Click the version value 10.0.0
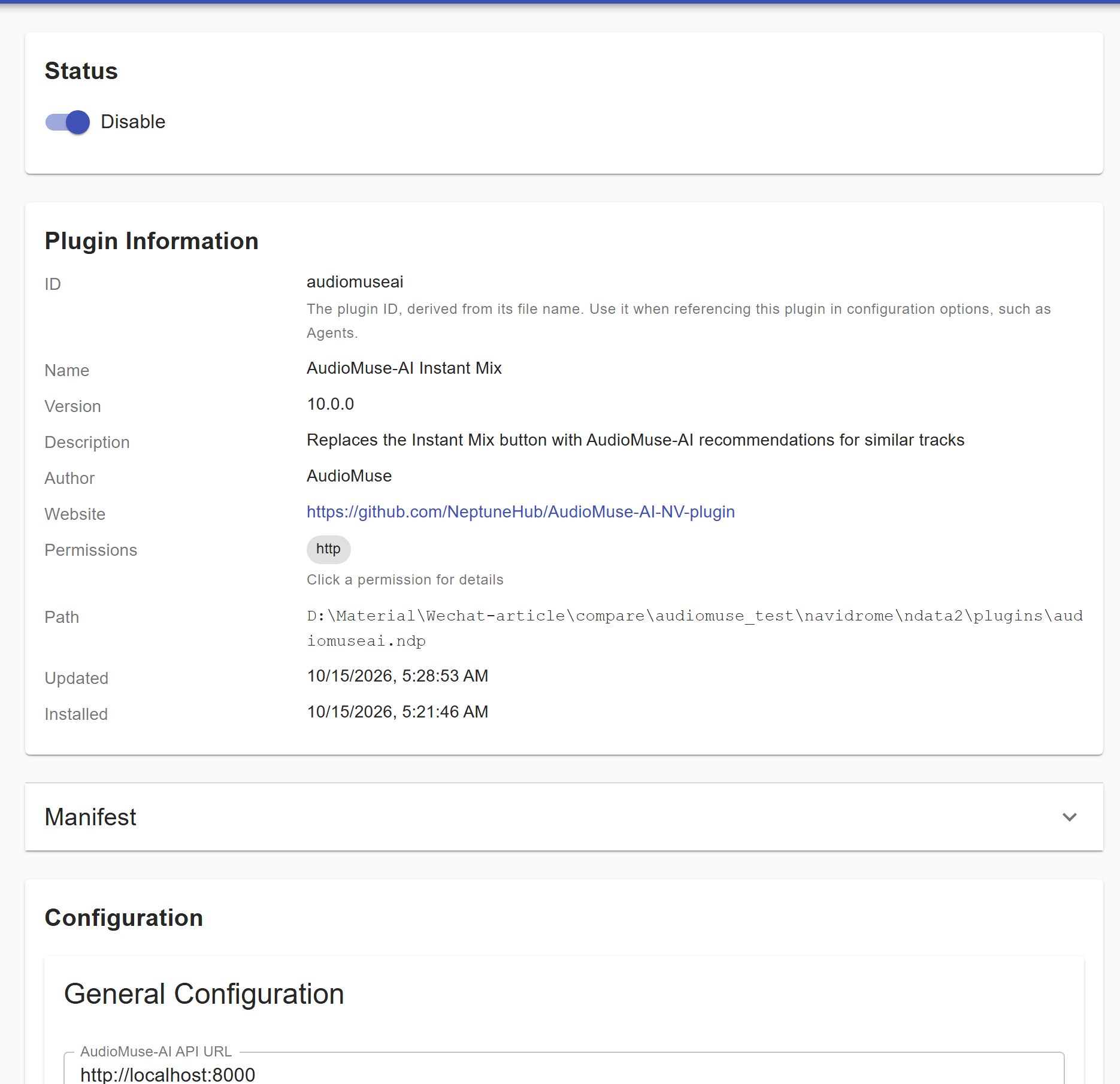This screenshot has width=1120, height=1084. pyautogui.click(x=330, y=404)
